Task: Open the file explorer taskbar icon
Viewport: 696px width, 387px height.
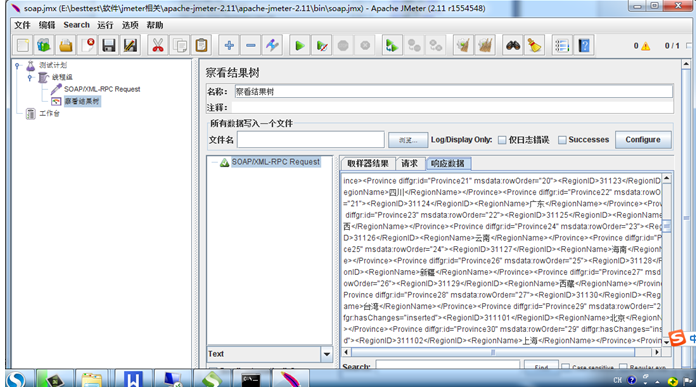Action: coord(91,379)
